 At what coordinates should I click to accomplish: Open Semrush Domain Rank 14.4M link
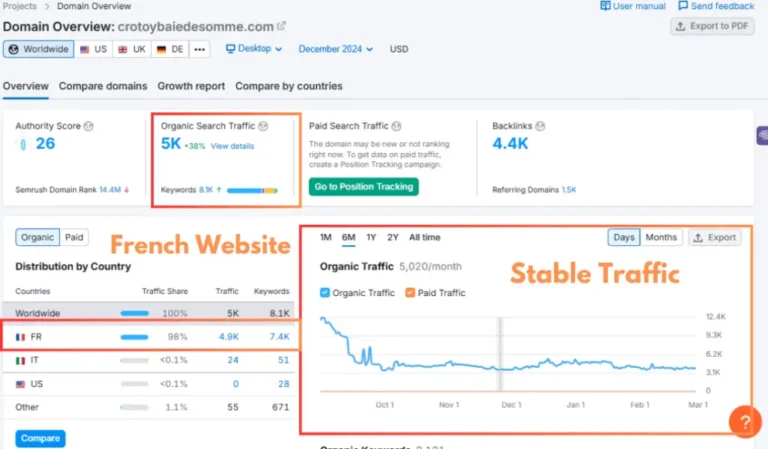tap(110, 189)
